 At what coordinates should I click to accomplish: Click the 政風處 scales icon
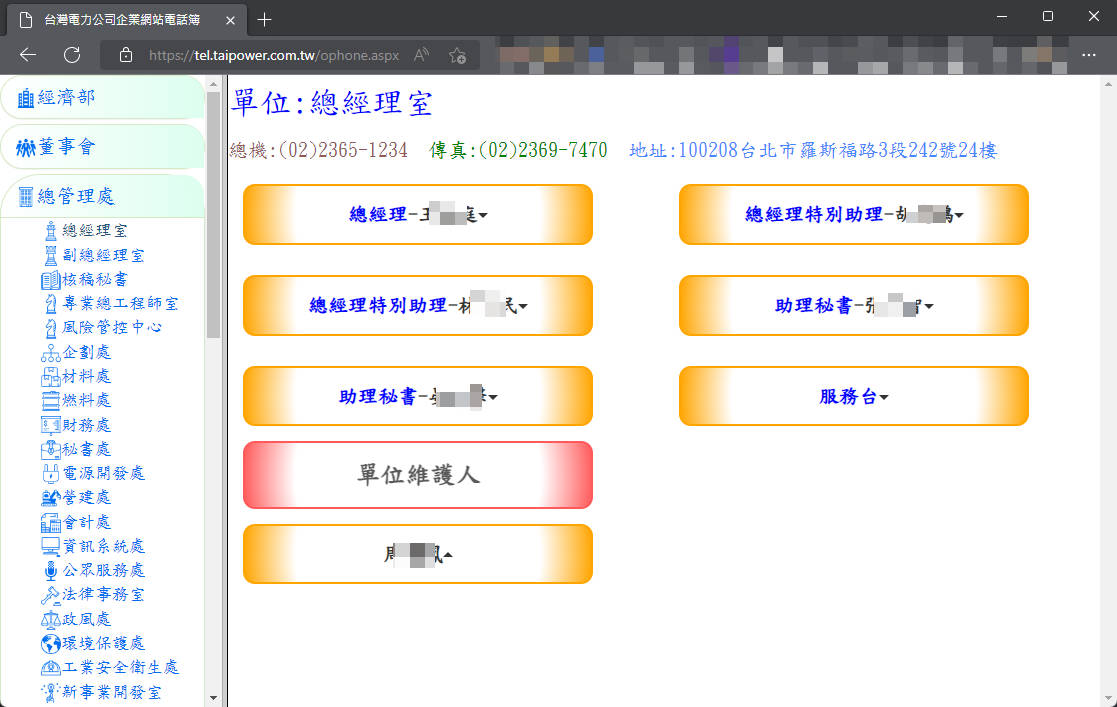(51, 619)
